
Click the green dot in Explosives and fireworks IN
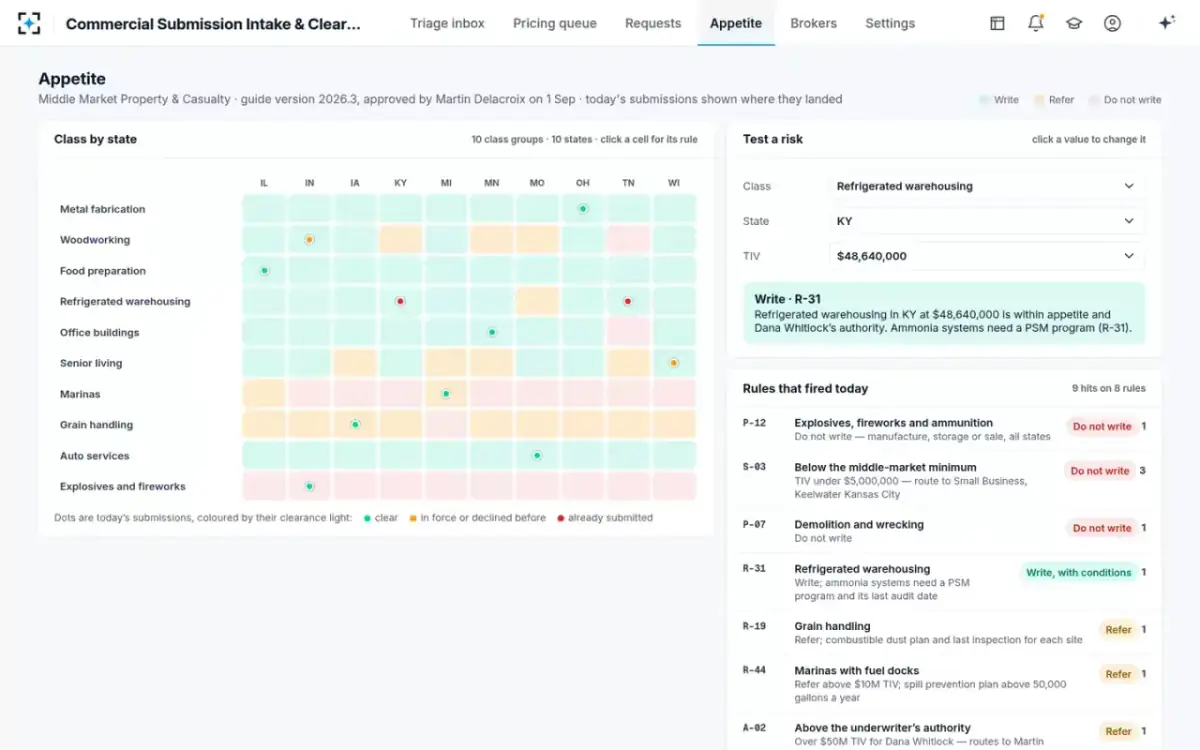pyautogui.click(x=309, y=486)
